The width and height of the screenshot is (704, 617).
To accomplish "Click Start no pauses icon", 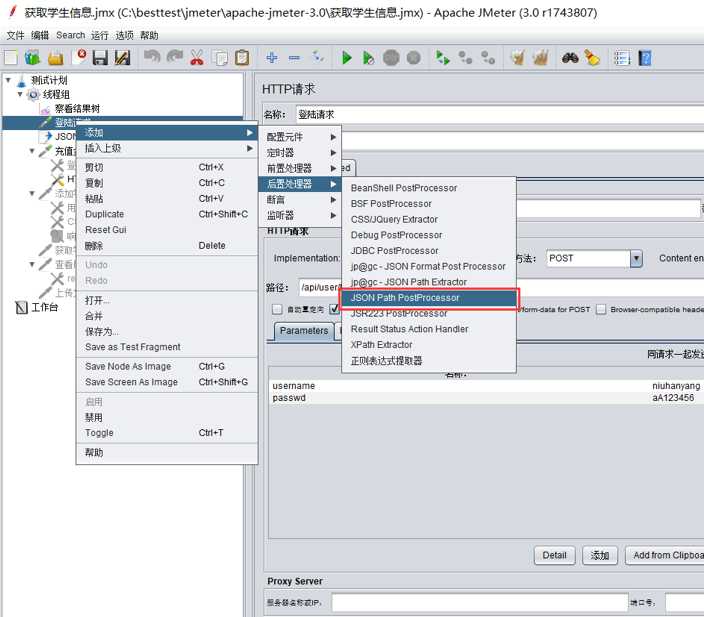I will coord(368,58).
